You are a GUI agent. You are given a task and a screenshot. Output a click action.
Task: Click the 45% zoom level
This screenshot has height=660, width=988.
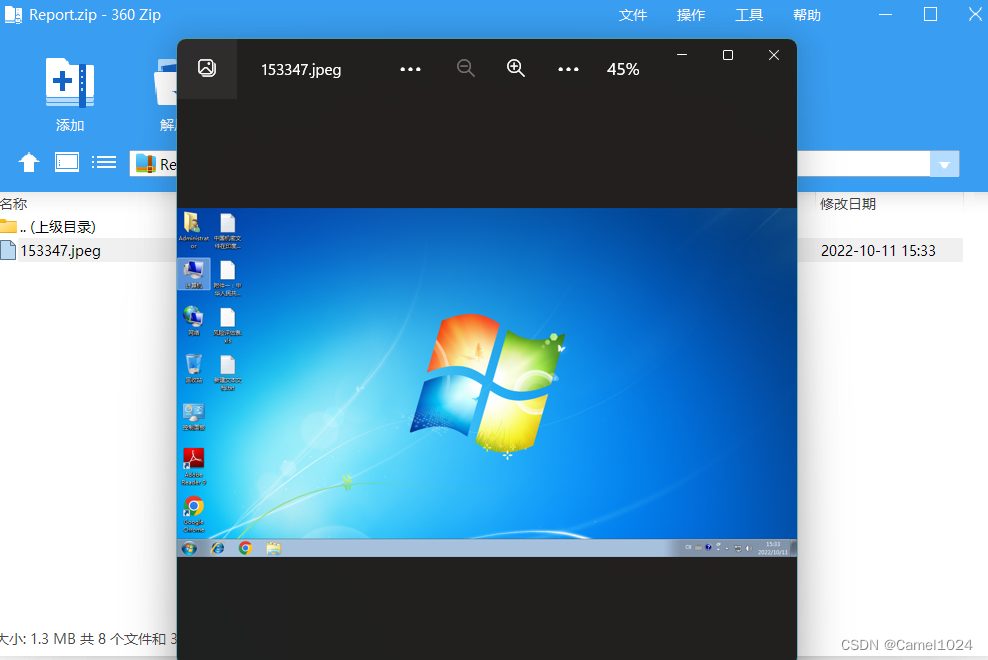click(623, 69)
